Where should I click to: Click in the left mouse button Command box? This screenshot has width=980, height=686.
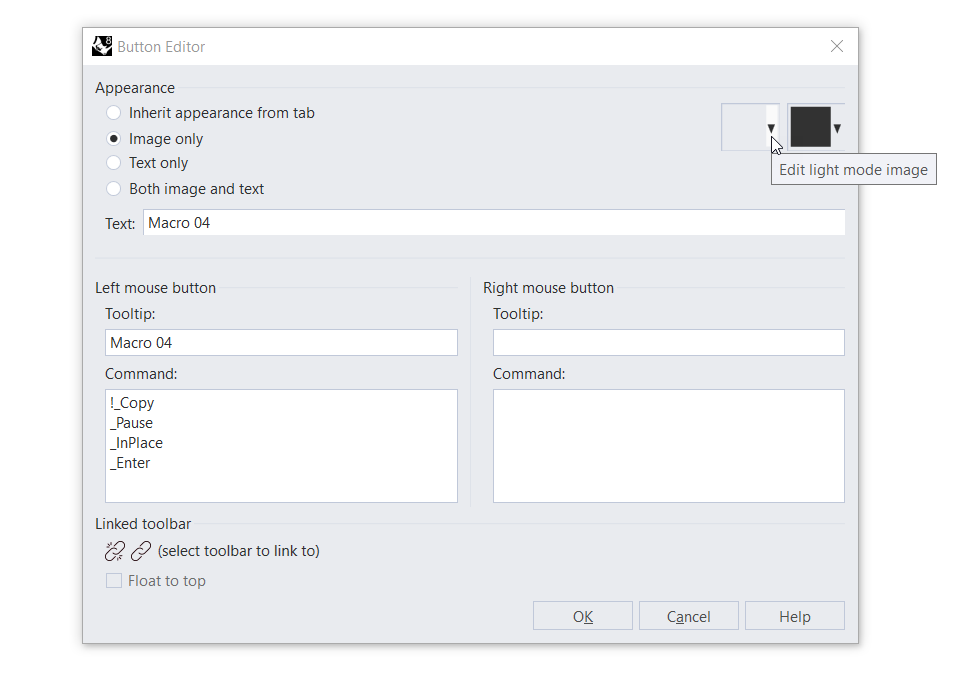coord(281,446)
